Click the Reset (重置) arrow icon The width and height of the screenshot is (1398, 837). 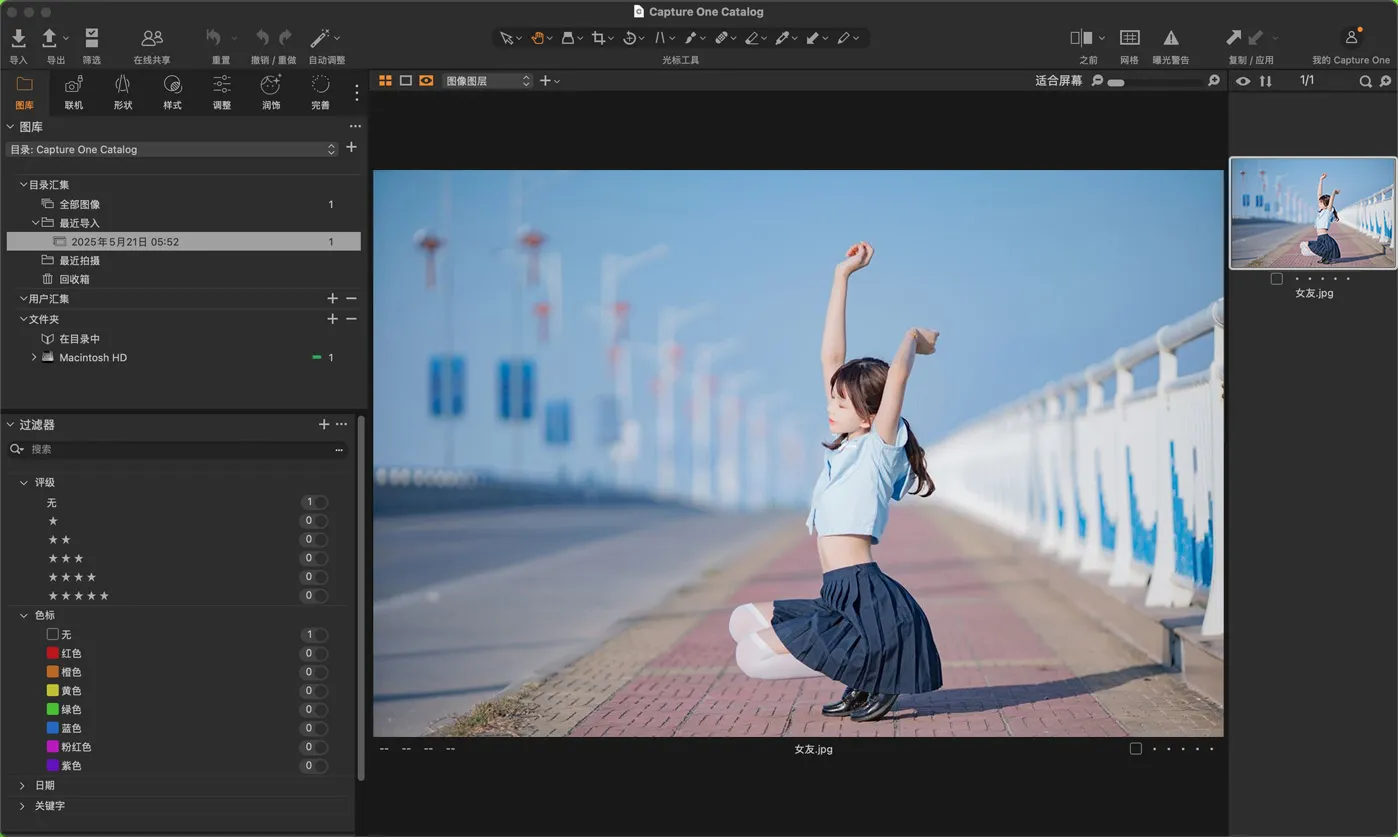tap(214, 38)
